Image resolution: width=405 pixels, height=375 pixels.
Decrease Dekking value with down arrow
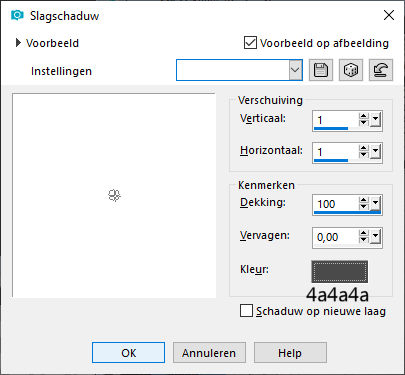[364, 207]
